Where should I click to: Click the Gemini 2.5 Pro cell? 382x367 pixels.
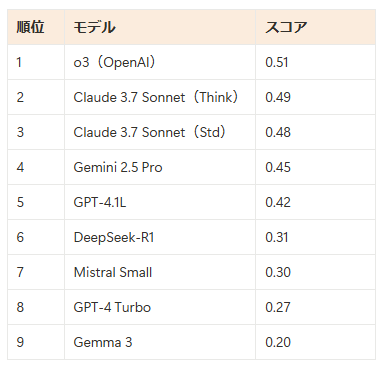[x=160, y=167]
